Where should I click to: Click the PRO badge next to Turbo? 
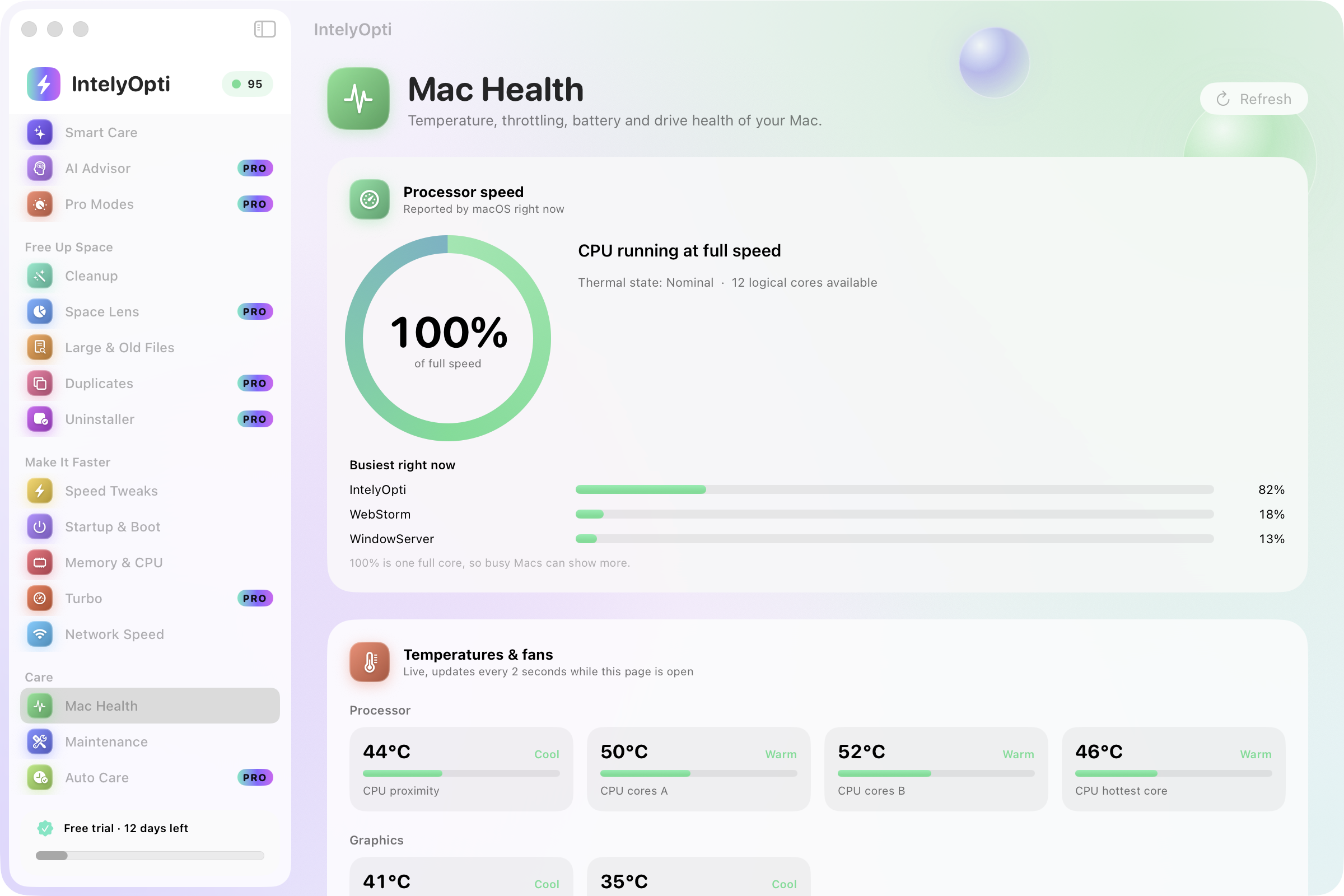255,598
